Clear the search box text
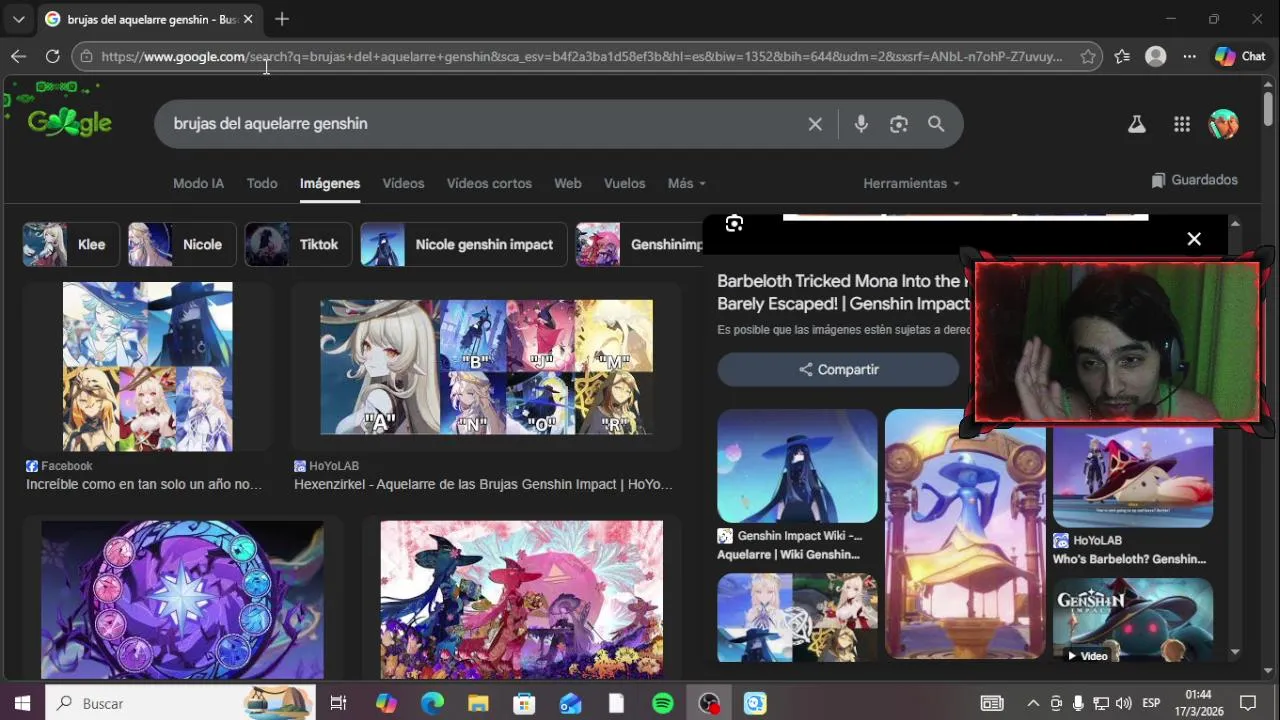Image resolution: width=1280 pixels, height=720 pixels. [x=815, y=124]
